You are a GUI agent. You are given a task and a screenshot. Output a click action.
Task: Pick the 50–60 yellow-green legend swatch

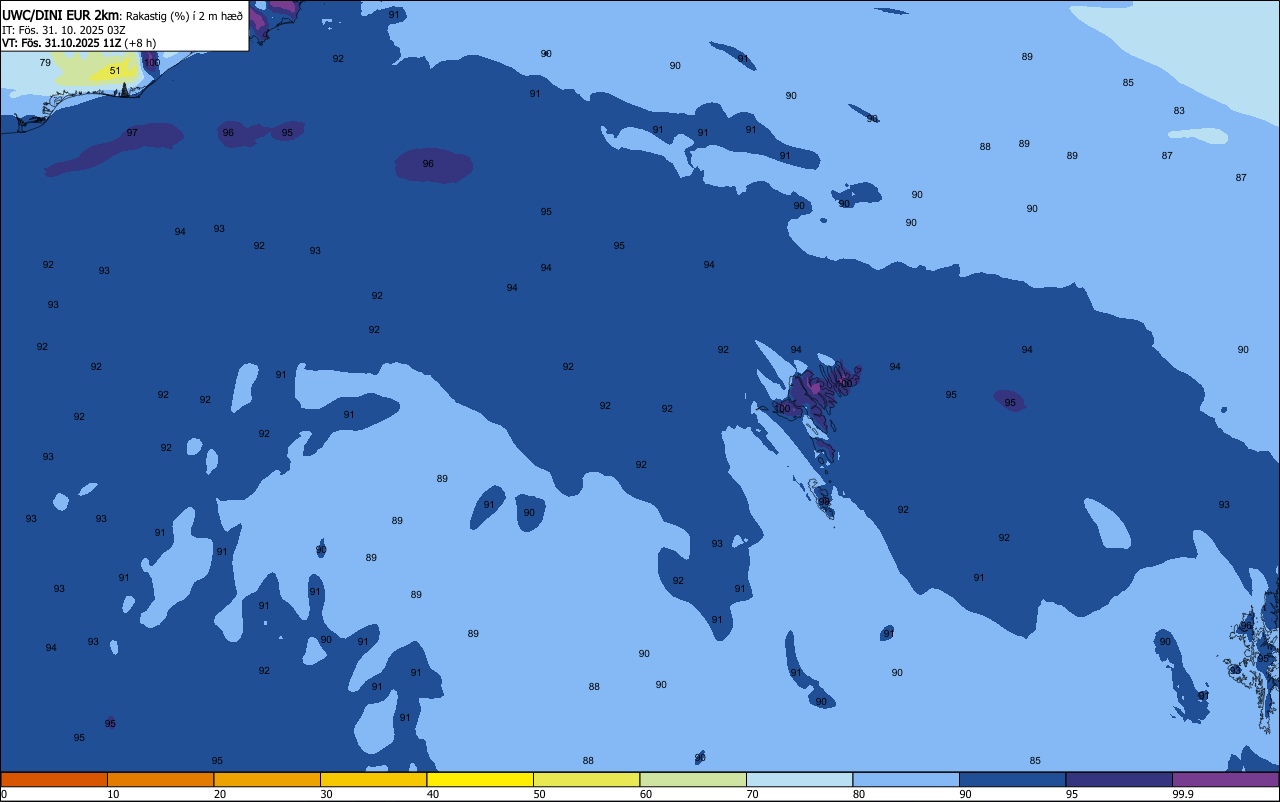click(x=586, y=779)
